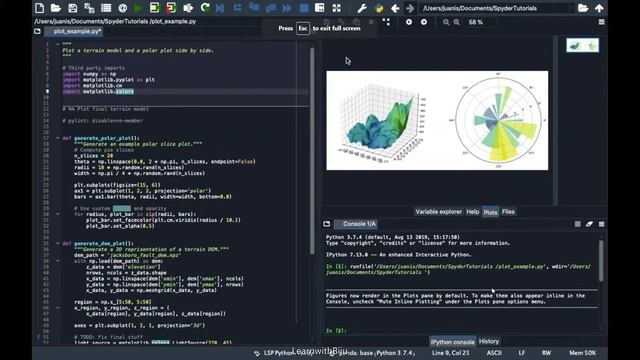Switch to the Files tab
640x360 pixels.
click(x=508, y=212)
